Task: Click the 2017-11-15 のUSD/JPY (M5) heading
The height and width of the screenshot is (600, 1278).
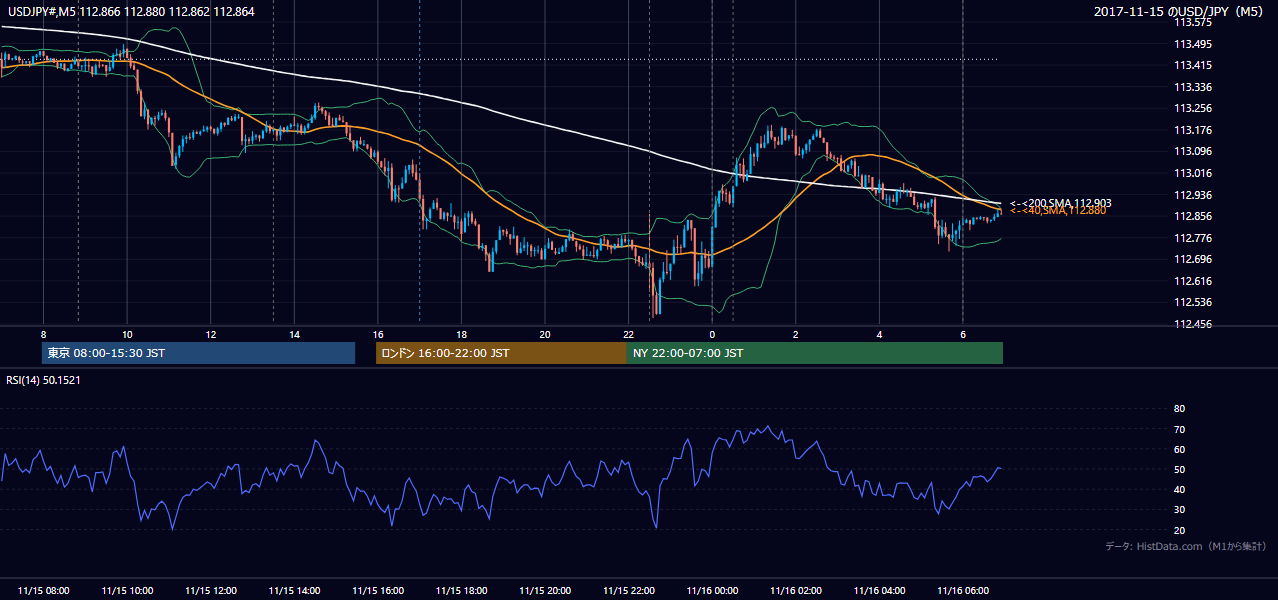Action: click(x=1180, y=11)
